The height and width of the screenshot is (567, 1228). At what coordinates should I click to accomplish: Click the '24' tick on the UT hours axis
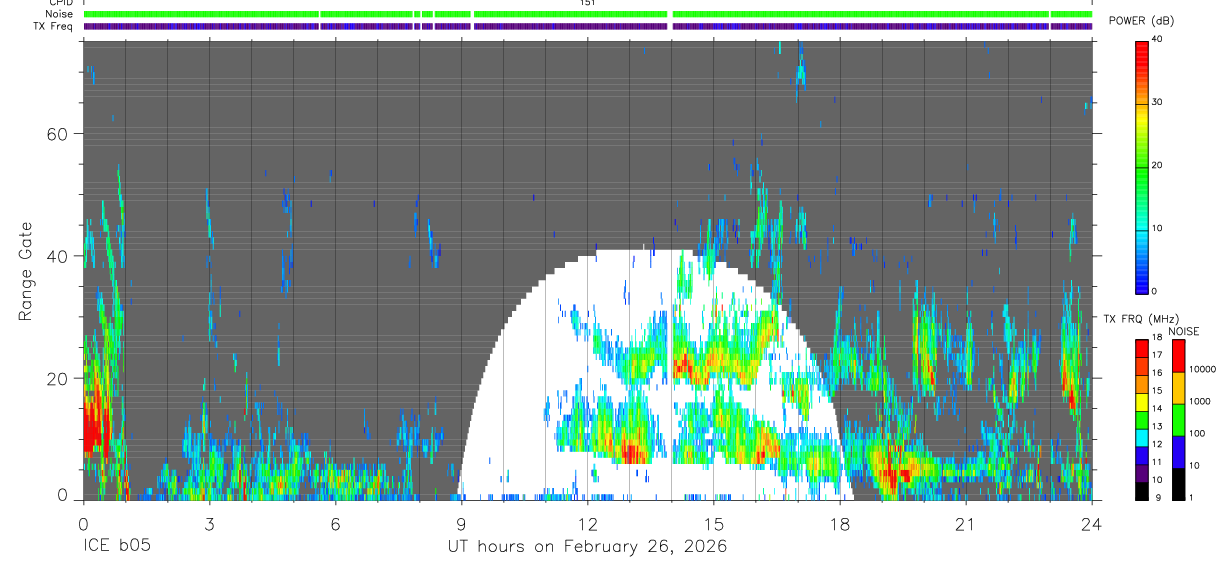(x=1091, y=525)
